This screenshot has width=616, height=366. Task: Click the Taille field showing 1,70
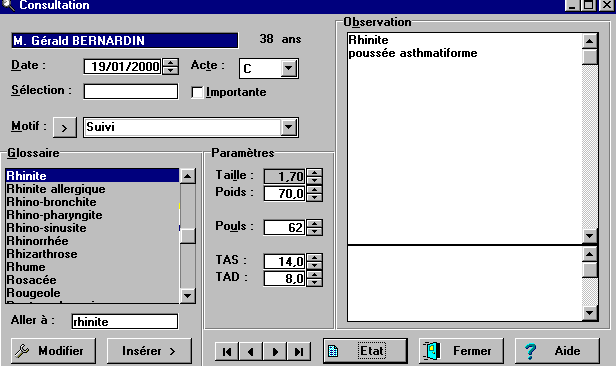[285, 176]
